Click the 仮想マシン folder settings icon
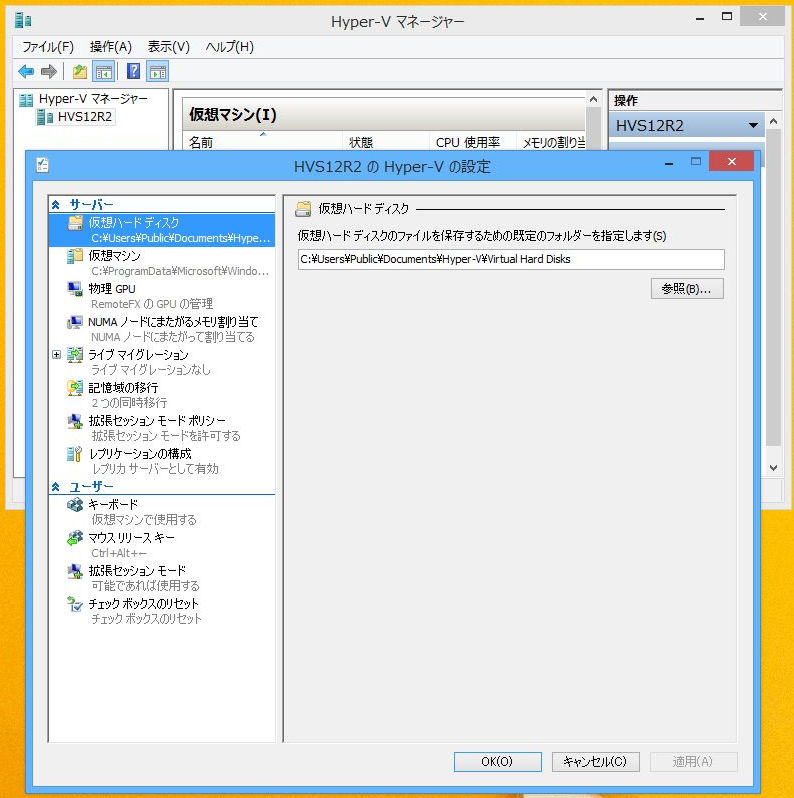 75,256
